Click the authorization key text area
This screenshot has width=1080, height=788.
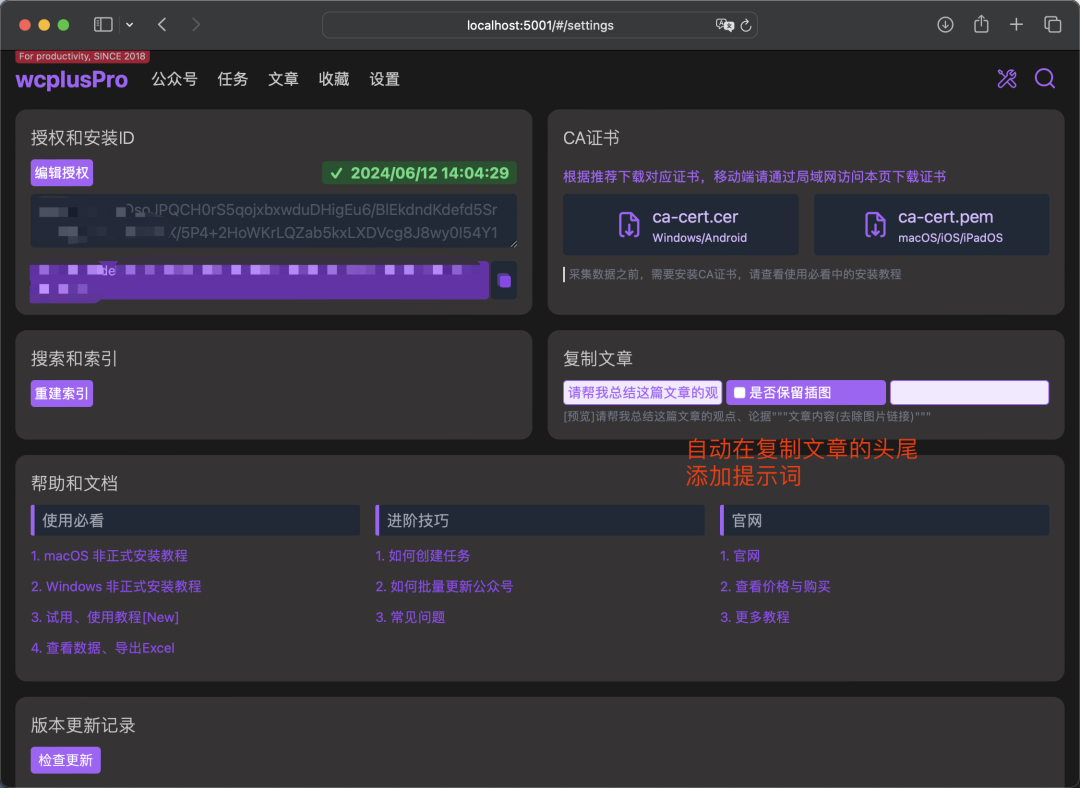[x=273, y=221]
